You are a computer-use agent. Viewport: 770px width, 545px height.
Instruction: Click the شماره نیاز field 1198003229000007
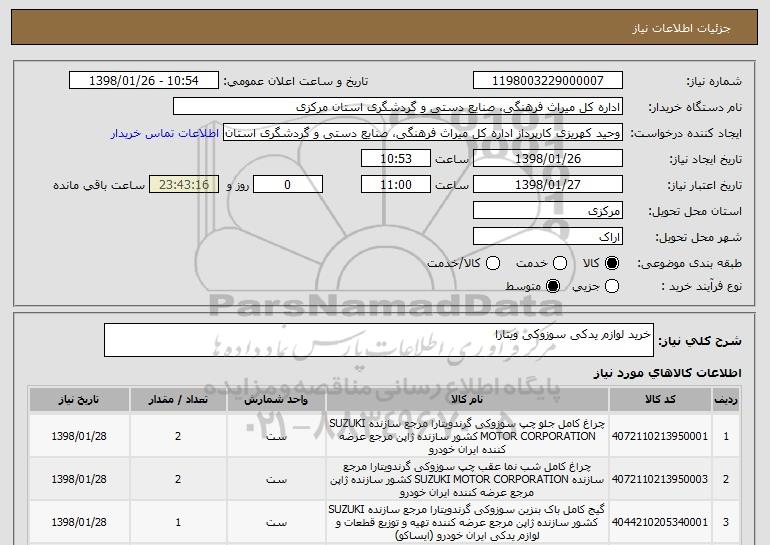pos(548,81)
